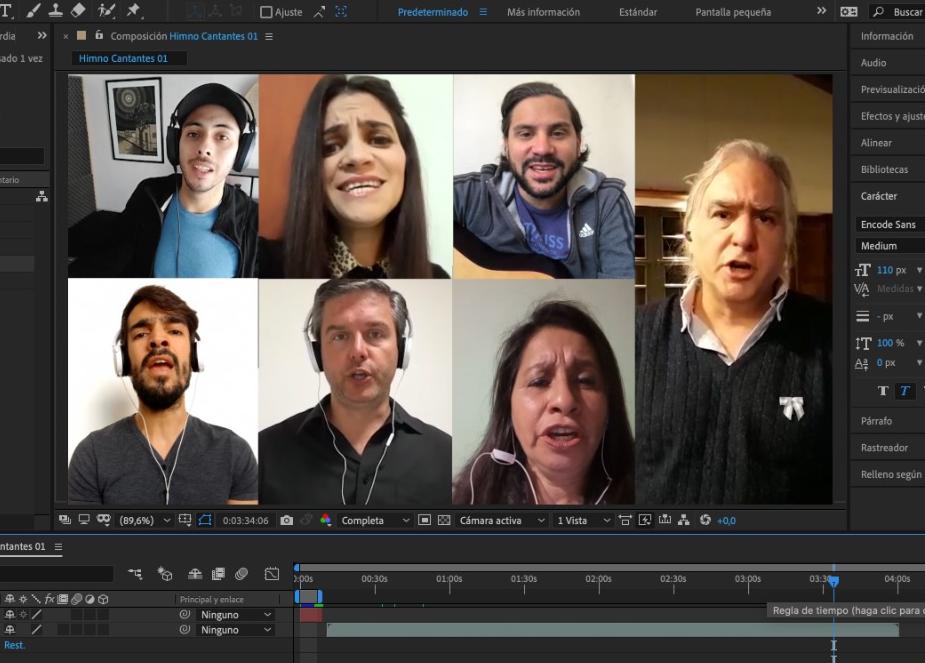Viewport: 925px width, 663px height.
Task: Open the Párrafo panel
Action: pyautogui.click(x=876, y=421)
